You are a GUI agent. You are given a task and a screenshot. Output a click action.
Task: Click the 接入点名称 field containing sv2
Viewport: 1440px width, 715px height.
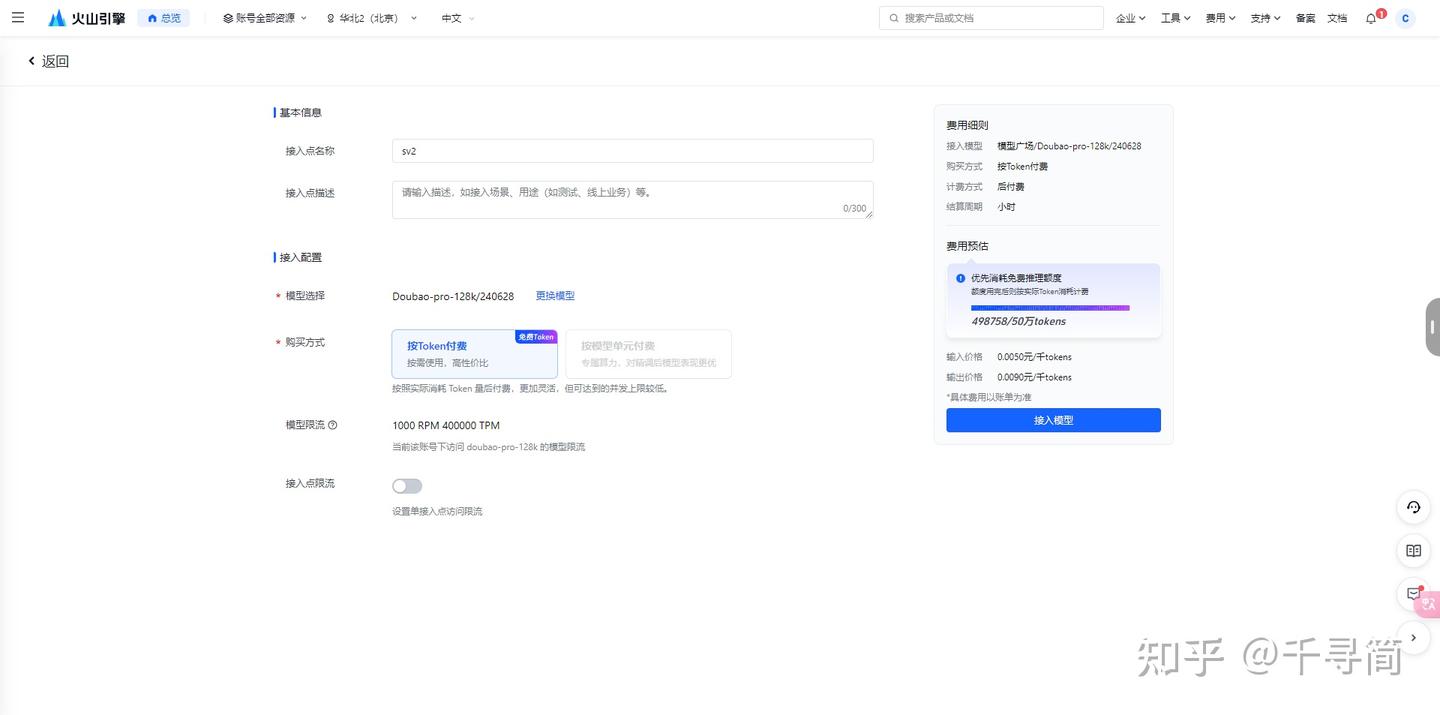coord(632,151)
